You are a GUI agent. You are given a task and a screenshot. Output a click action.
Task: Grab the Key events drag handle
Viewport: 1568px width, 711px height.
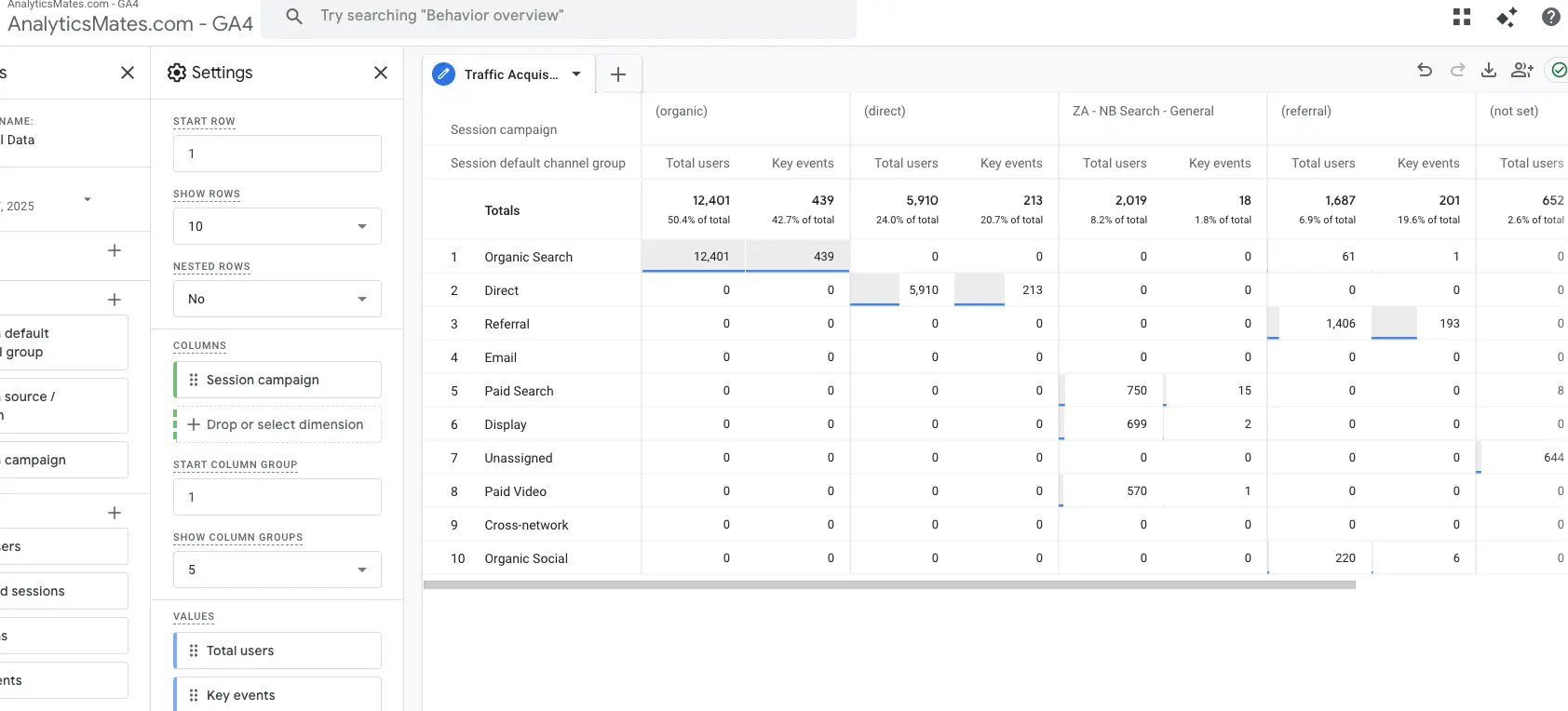click(x=194, y=695)
